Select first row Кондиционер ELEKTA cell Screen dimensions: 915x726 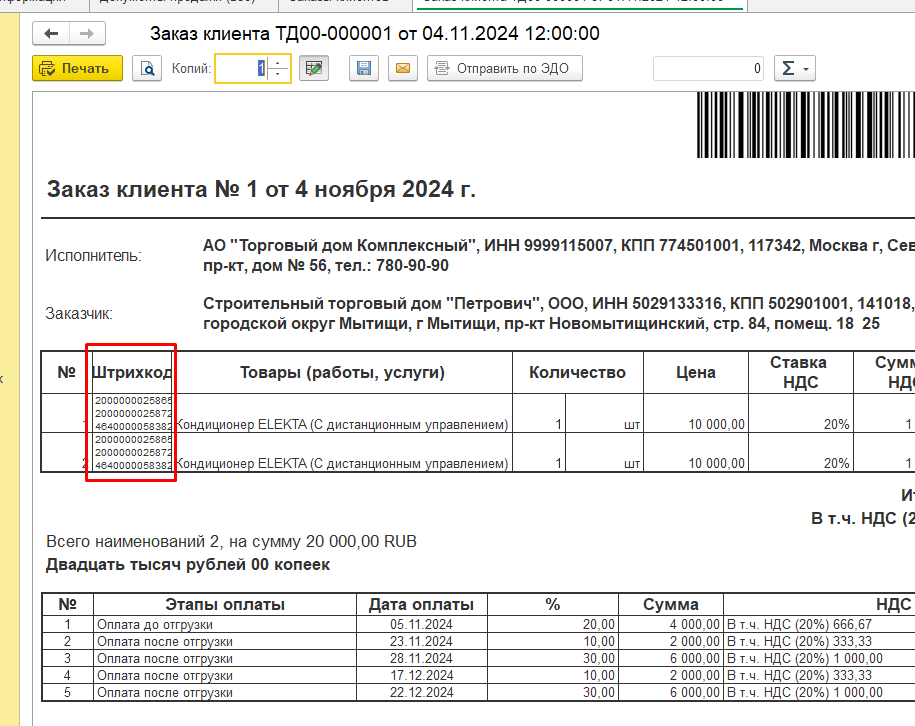tap(343, 413)
